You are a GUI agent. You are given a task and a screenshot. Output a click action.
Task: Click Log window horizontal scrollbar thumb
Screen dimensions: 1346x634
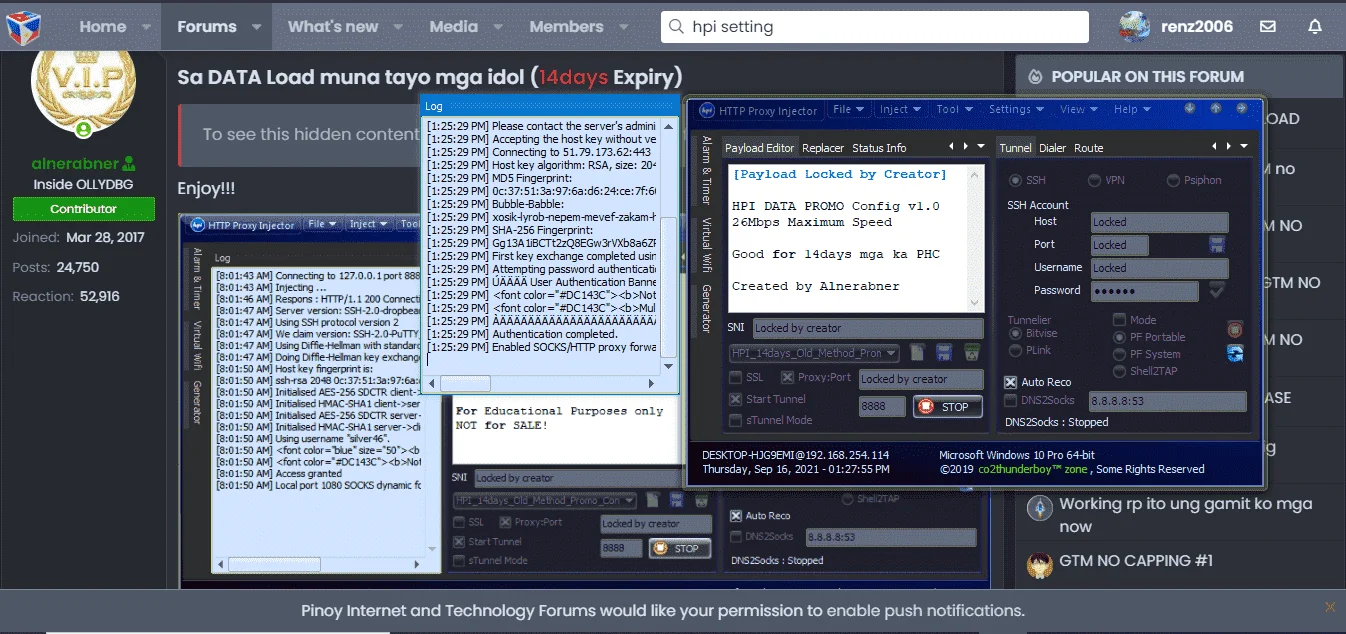click(465, 383)
